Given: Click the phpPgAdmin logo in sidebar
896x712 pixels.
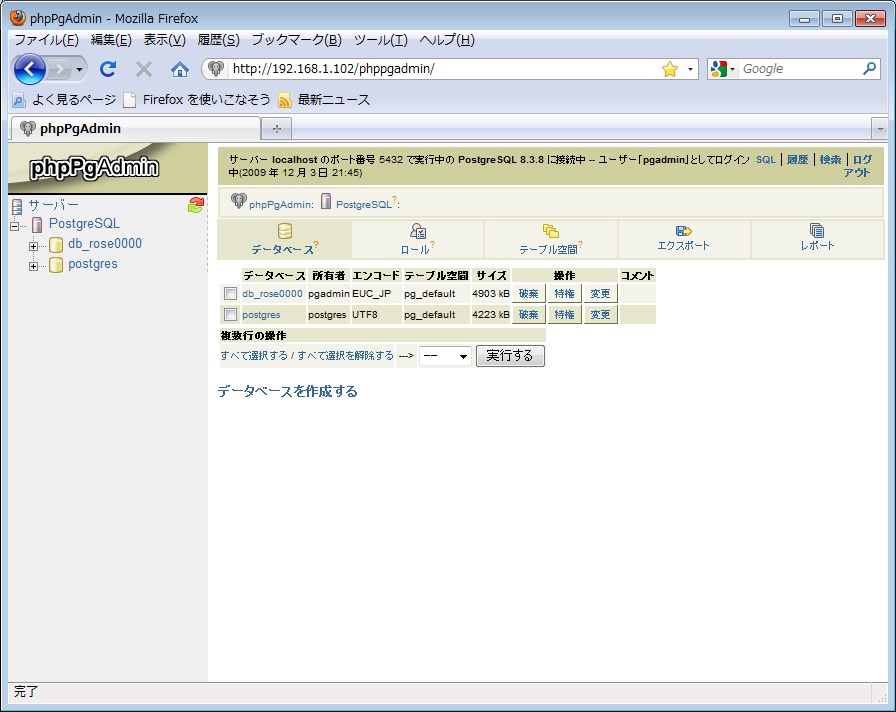Looking at the screenshot, I should 94,168.
